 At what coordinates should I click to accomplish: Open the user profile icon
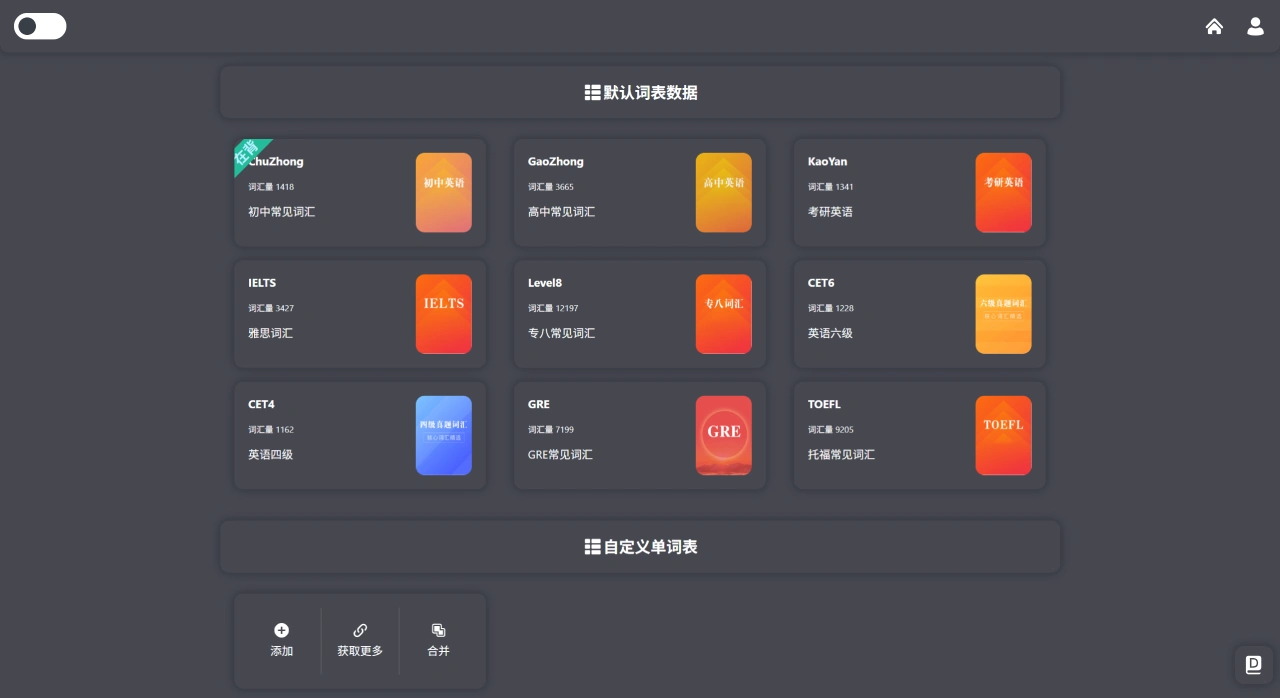(x=1255, y=27)
